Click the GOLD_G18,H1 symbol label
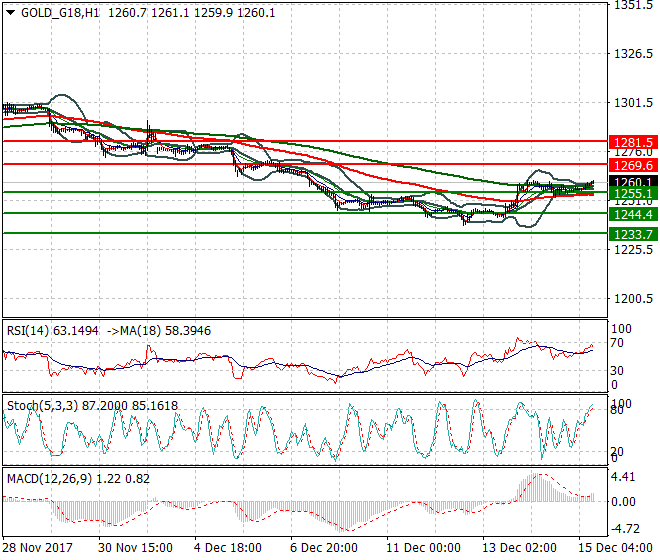The height and width of the screenshot is (560, 660). (60, 13)
